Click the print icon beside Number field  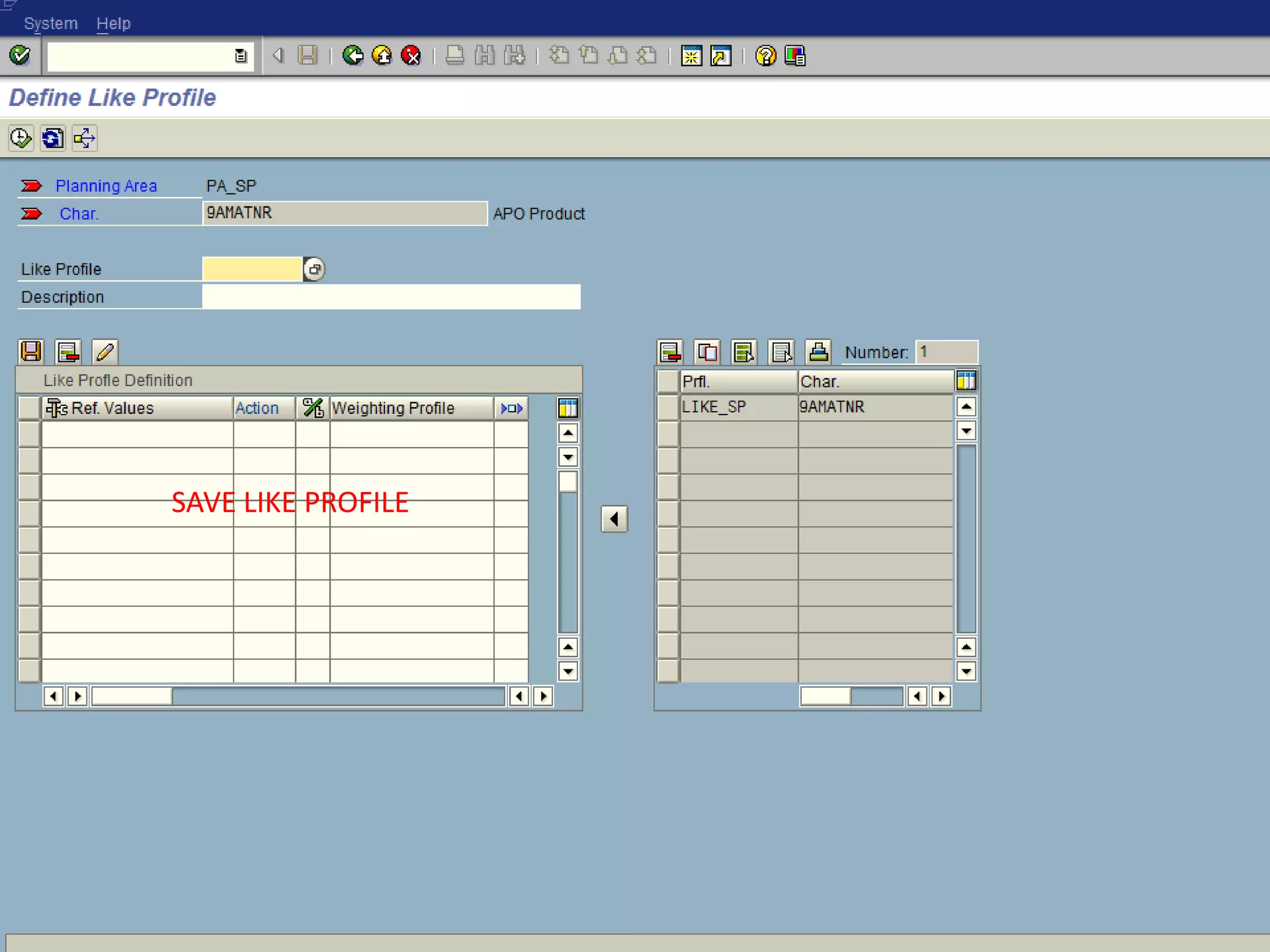(819, 352)
